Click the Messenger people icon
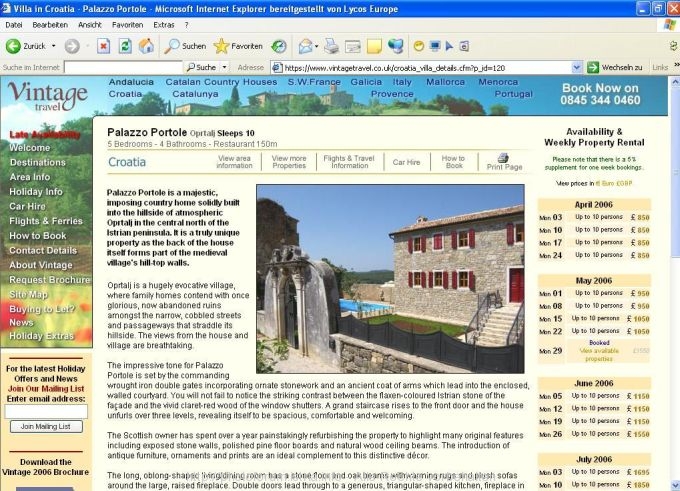This screenshot has width=680, height=491. point(396,46)
